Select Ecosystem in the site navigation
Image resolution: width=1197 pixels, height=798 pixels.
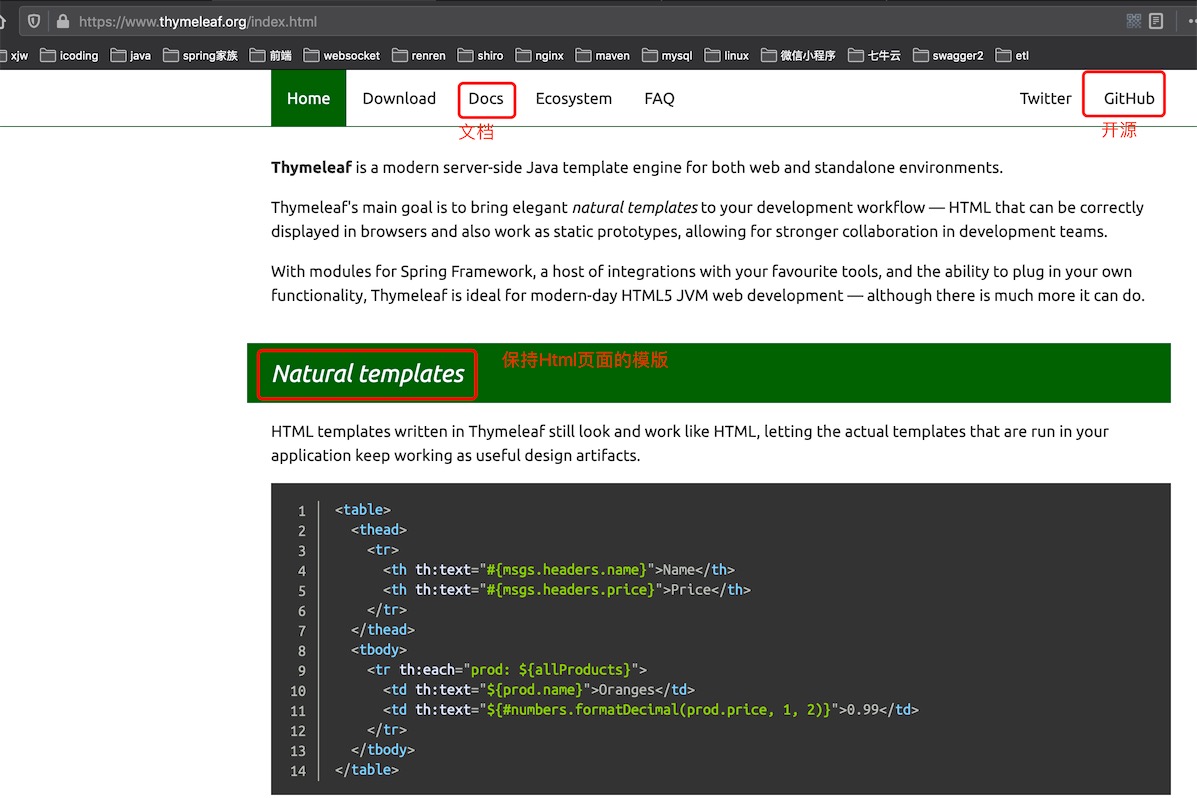pyautogui.click(x=574, y=99)
